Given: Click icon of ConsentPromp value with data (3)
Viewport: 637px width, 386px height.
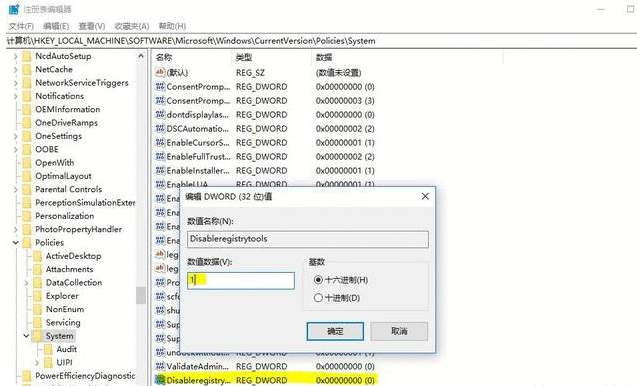Looking at the screenshot, I should click(160, 100).
